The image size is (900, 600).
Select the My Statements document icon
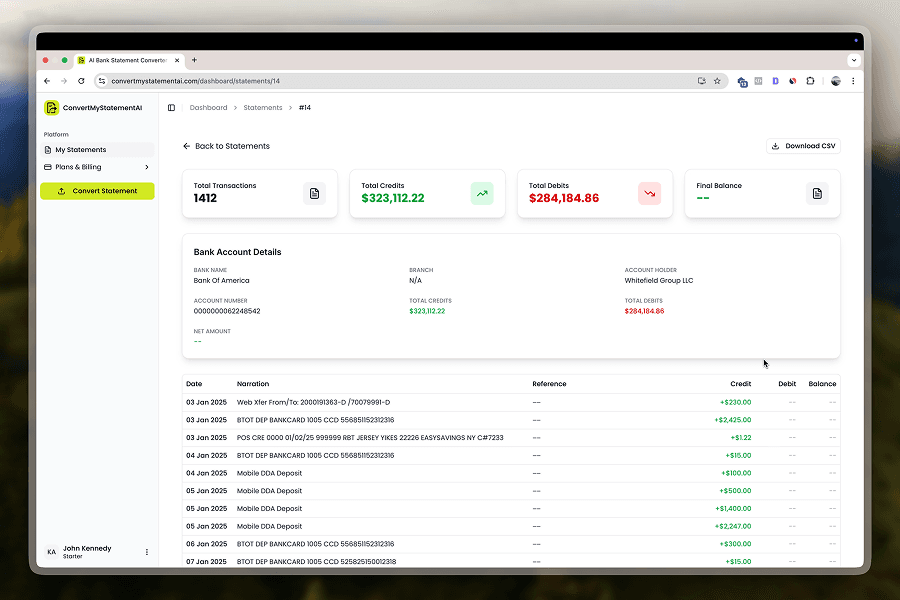pyautogui.click(x=48, y=150)
